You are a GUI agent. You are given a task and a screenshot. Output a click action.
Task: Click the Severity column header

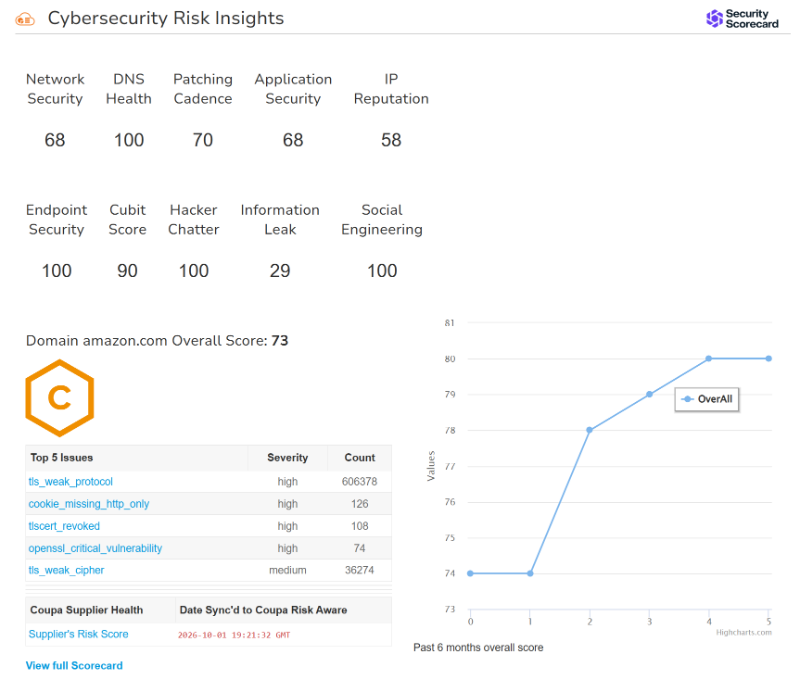click(287, 458)
